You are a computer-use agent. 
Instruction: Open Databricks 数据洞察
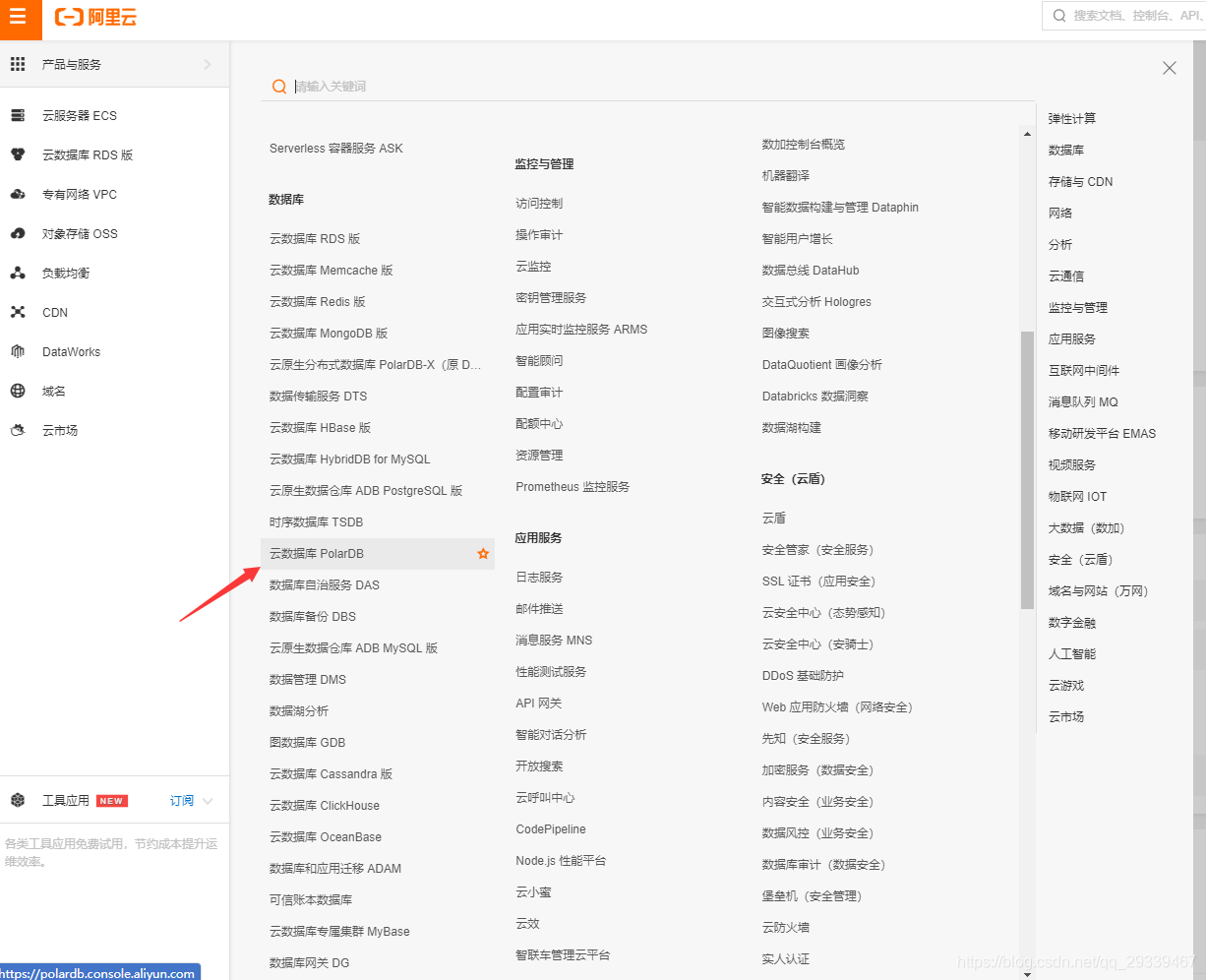point(814,397)
